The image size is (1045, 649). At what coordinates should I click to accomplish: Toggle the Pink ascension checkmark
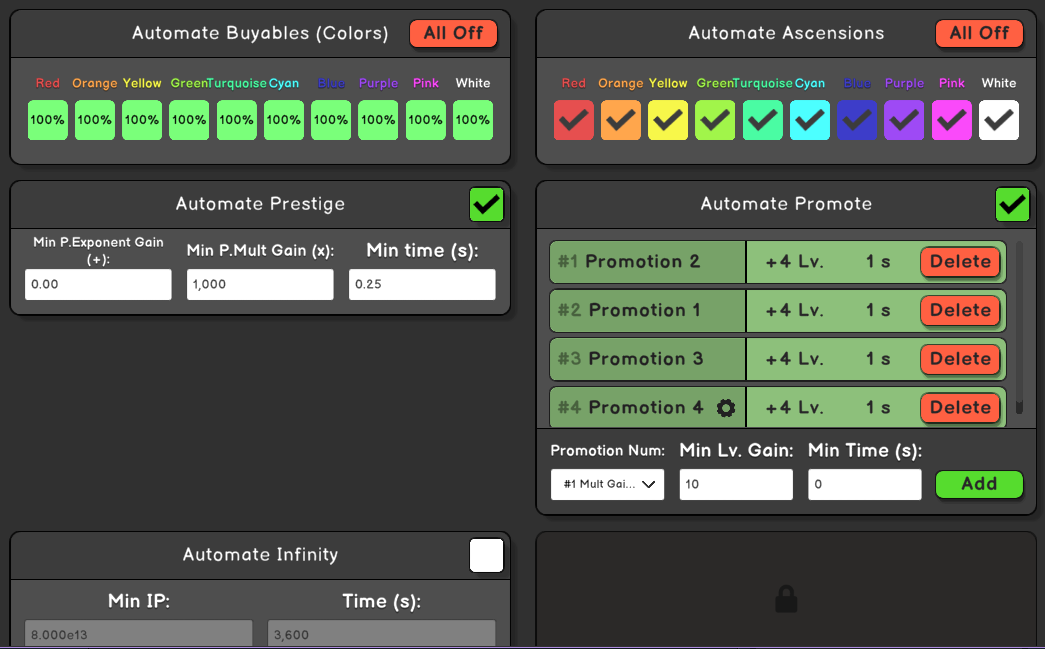pos(952,120)
